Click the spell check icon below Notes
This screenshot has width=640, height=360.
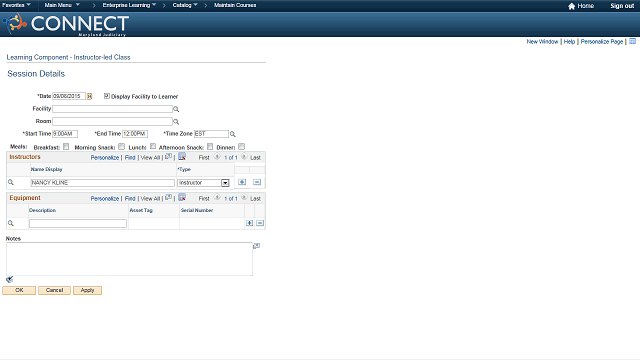(10, 280)
